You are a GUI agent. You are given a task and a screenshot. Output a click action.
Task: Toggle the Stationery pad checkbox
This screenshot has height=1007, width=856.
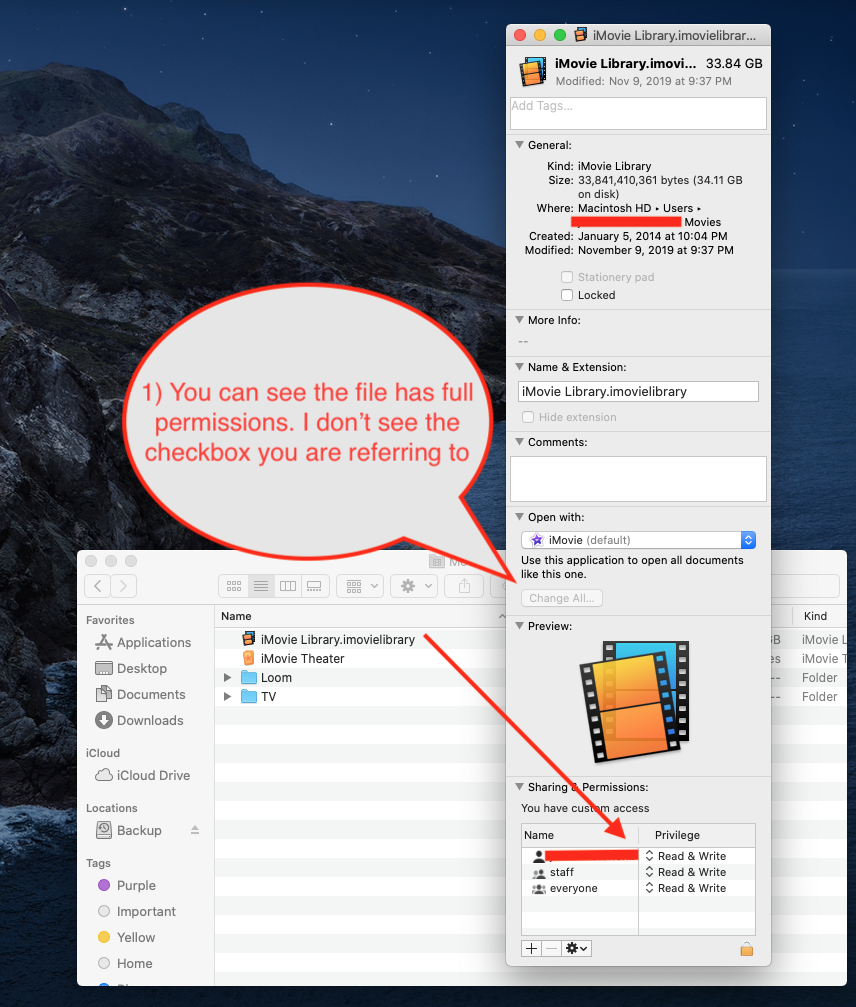566,277
